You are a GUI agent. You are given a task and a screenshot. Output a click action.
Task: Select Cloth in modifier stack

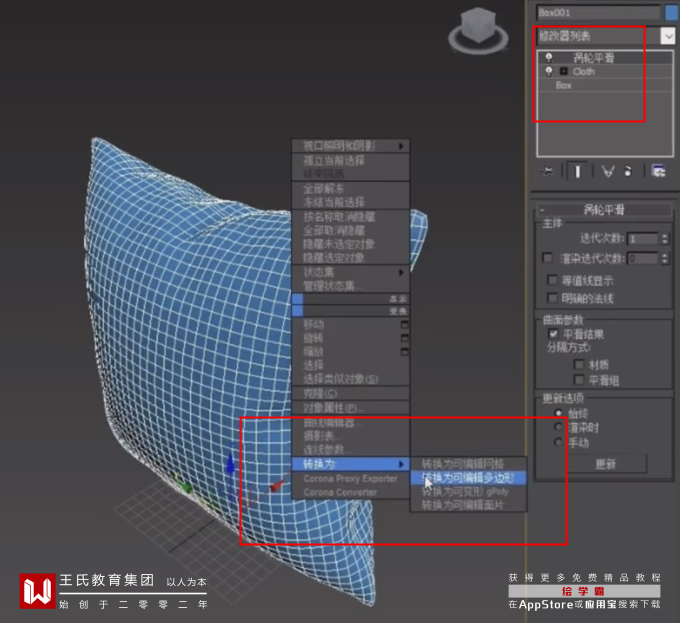click(584, 71)
